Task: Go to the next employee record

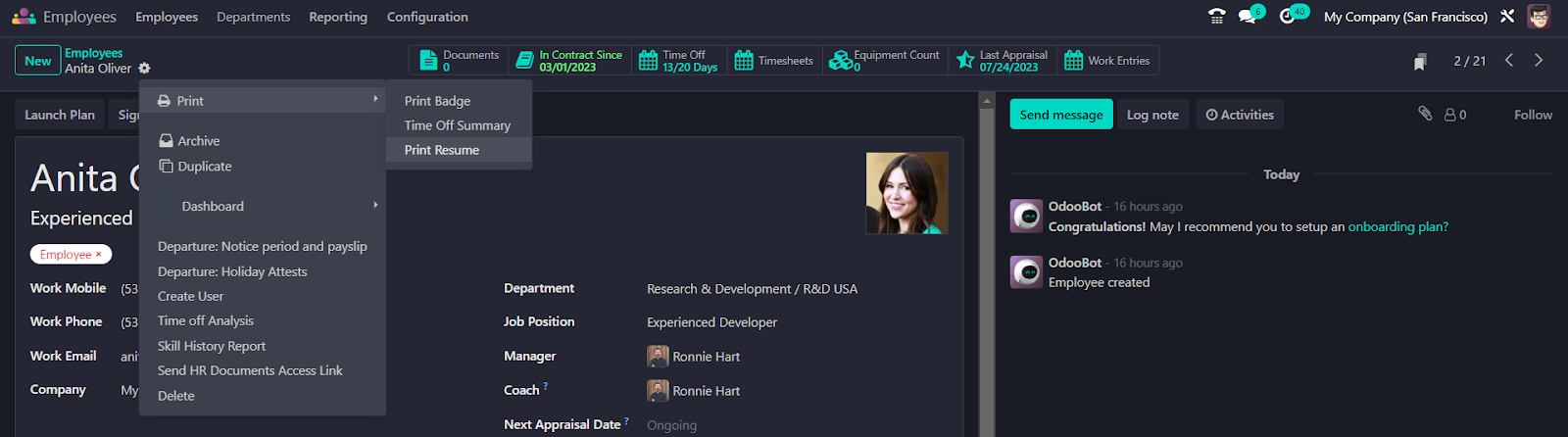Action: click(x=1539, y=61)
